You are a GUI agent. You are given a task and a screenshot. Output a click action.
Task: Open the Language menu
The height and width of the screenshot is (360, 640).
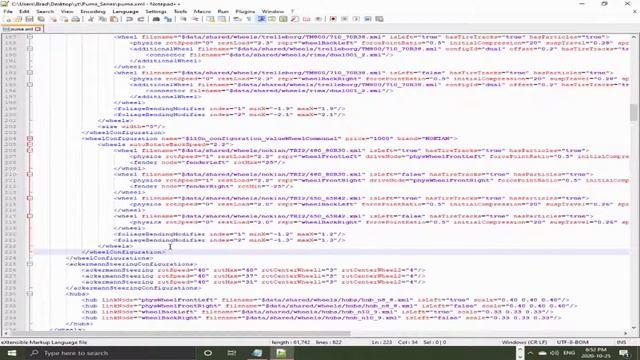pyautogui.click(x=125, y=11)
